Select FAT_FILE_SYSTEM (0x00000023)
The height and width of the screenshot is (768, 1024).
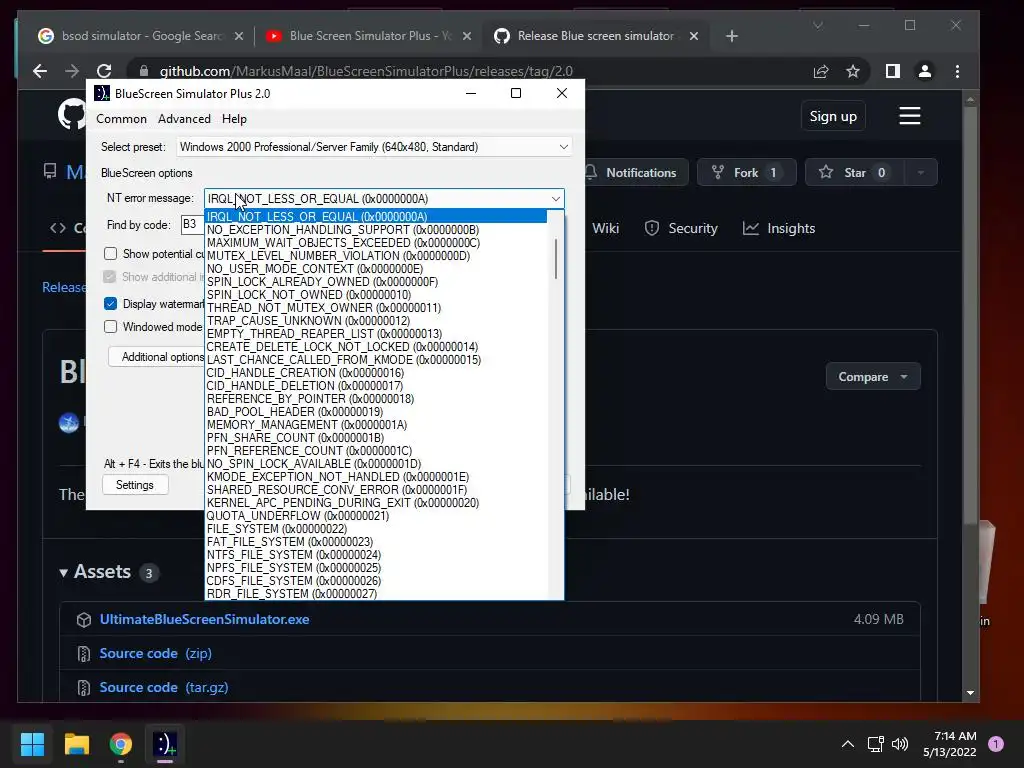coord(376,541)
